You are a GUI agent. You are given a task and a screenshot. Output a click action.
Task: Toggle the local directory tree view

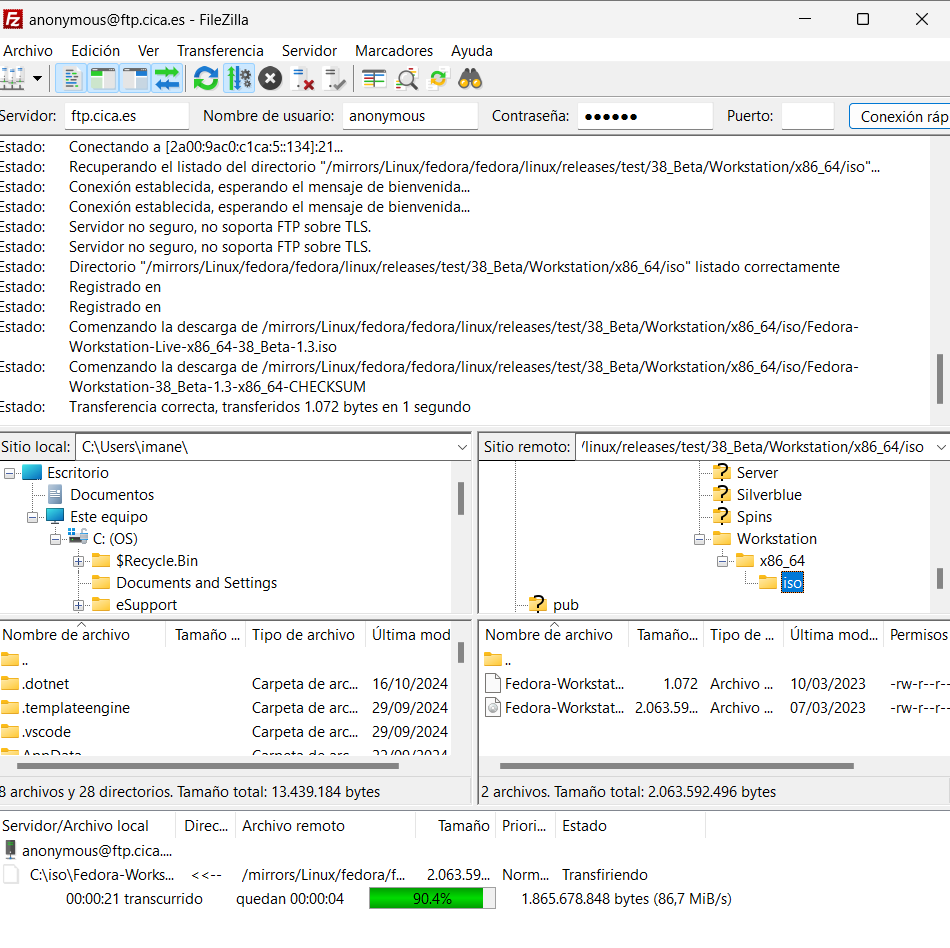(x=103, y=78)
